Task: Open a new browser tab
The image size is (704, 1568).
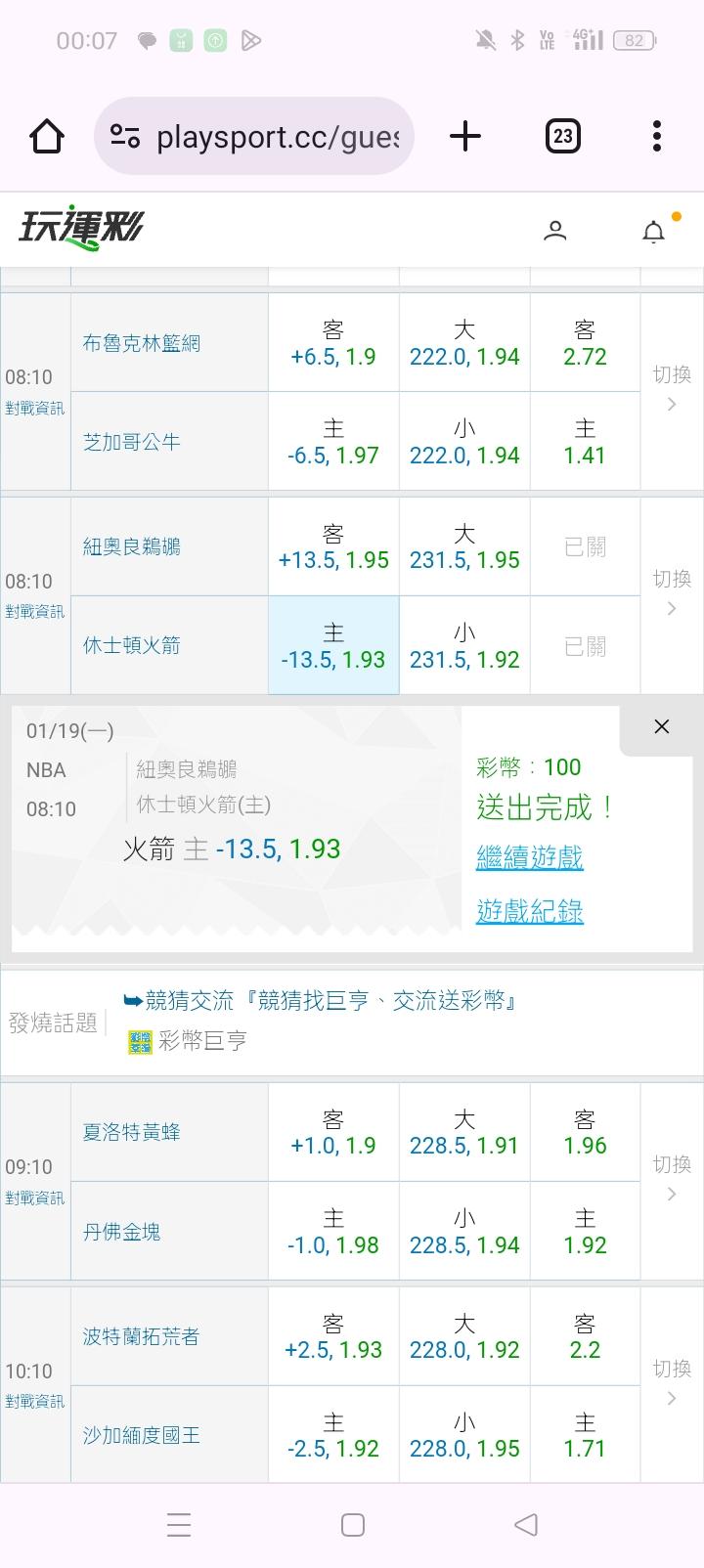Action: 465,137
